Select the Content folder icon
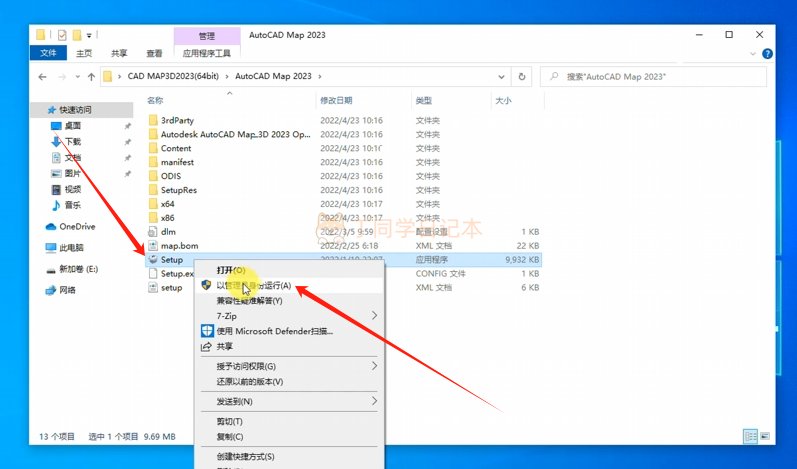Screen dimensions: 797x469 (153, 148)
